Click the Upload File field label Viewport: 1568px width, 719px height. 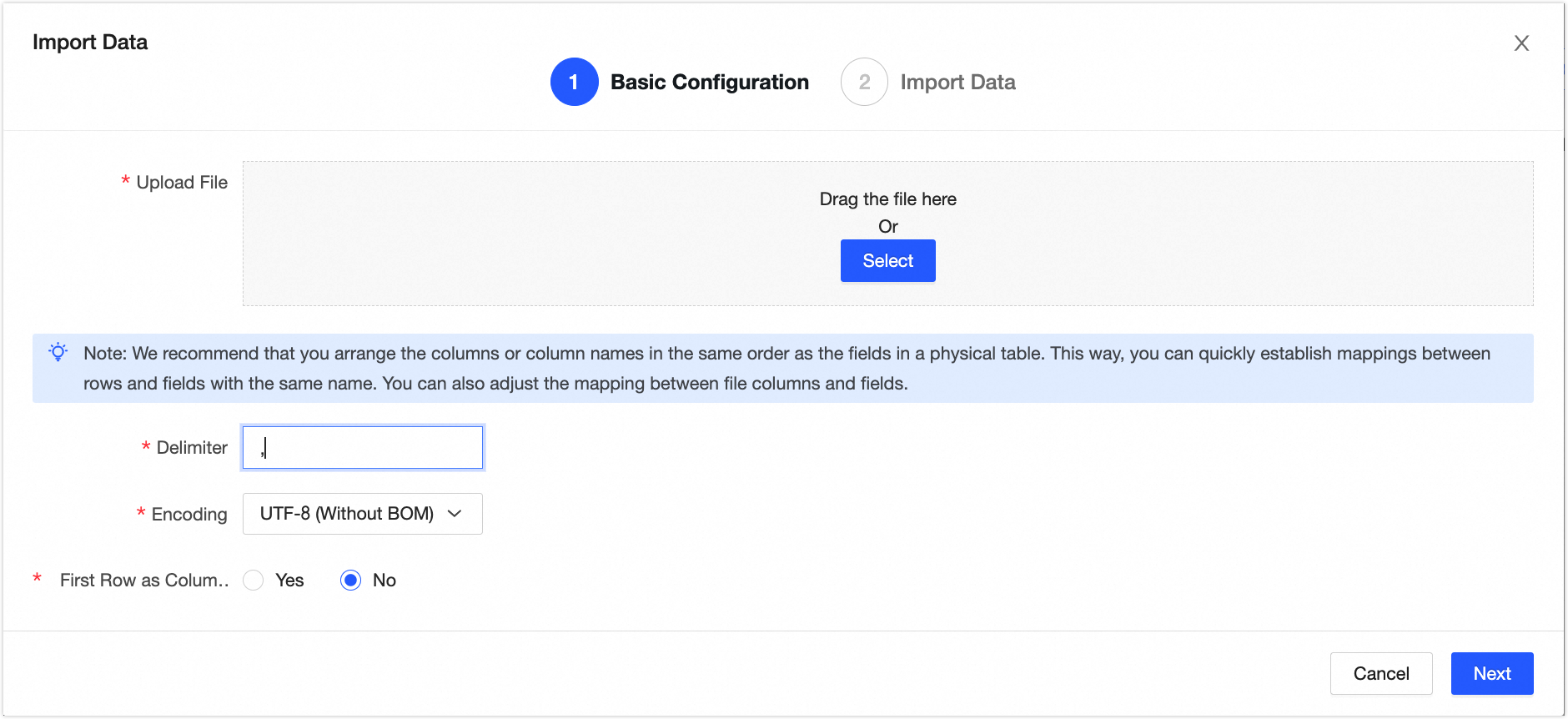click(x=182, y=183)
